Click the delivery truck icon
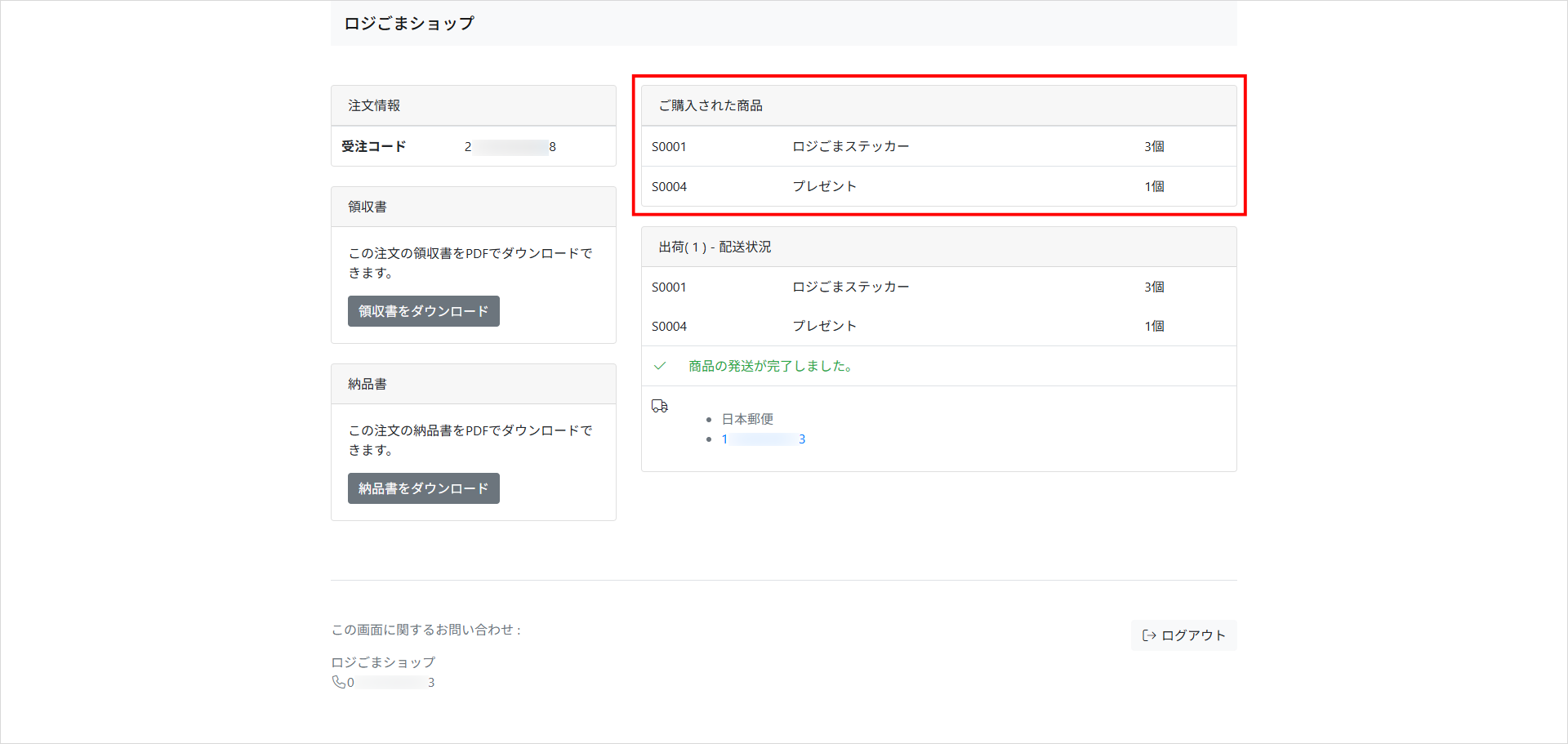Image resolution: width=1568 pixels, height=744 pixels. [660, 406]
